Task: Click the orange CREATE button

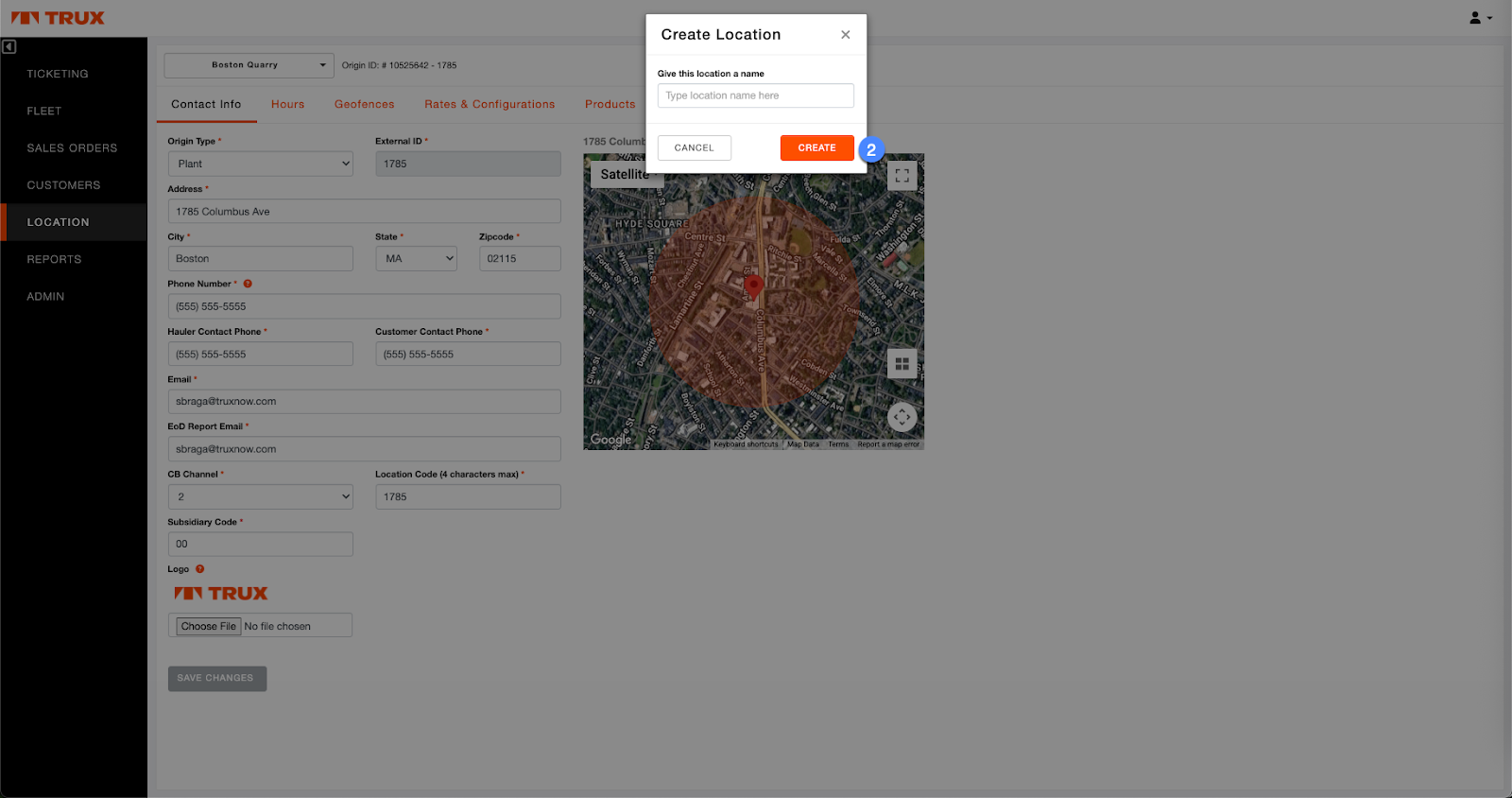Action: (816, 148)
